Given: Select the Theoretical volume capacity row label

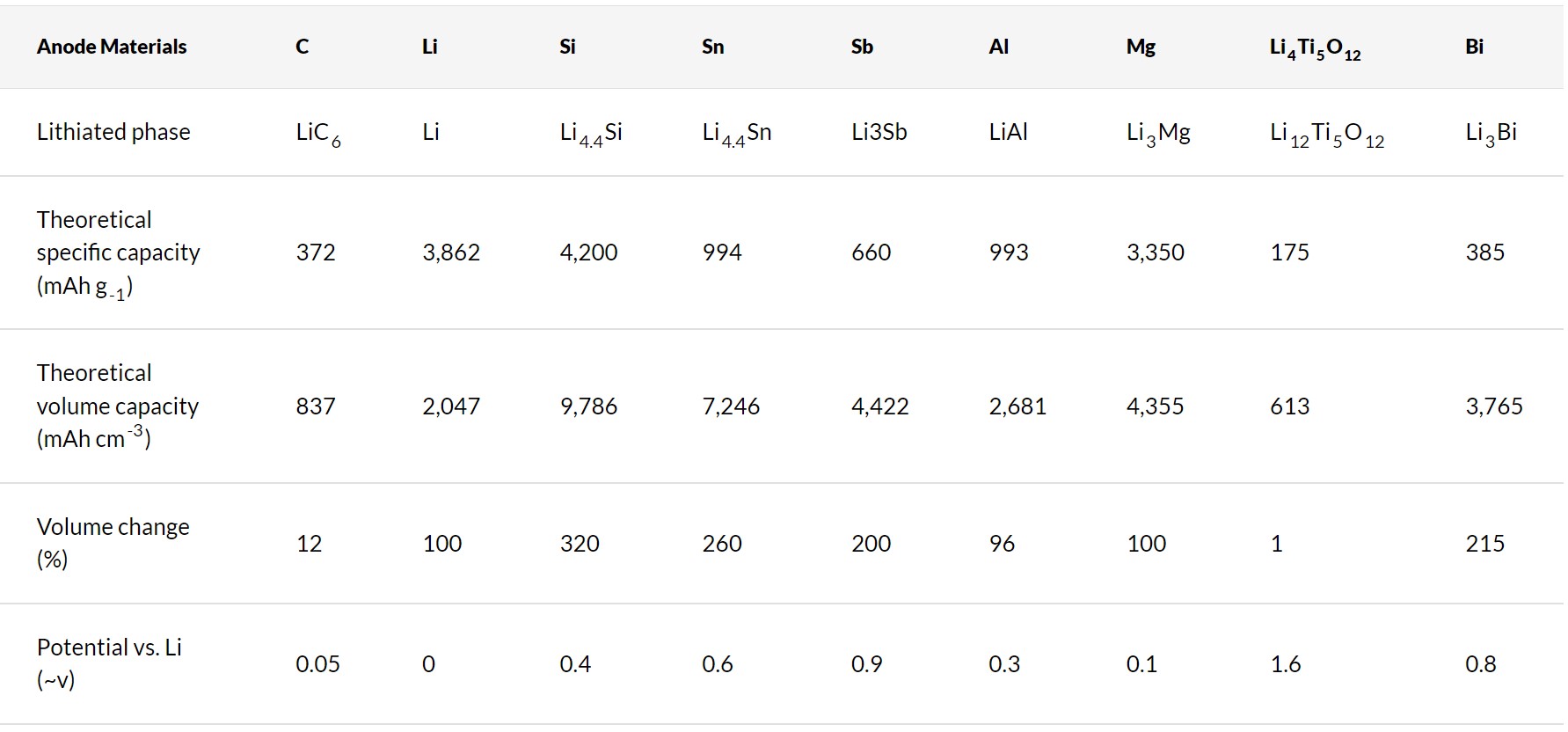Looking at the screenshot, I should [118, 406].
